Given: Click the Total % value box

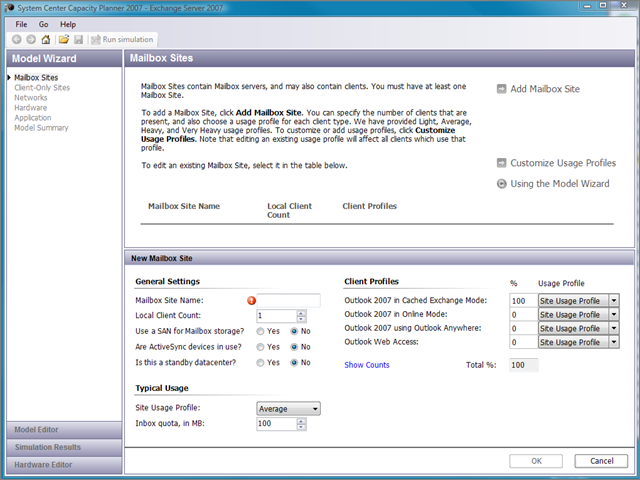Looking at the screenshot, I should tap(524, 365).
